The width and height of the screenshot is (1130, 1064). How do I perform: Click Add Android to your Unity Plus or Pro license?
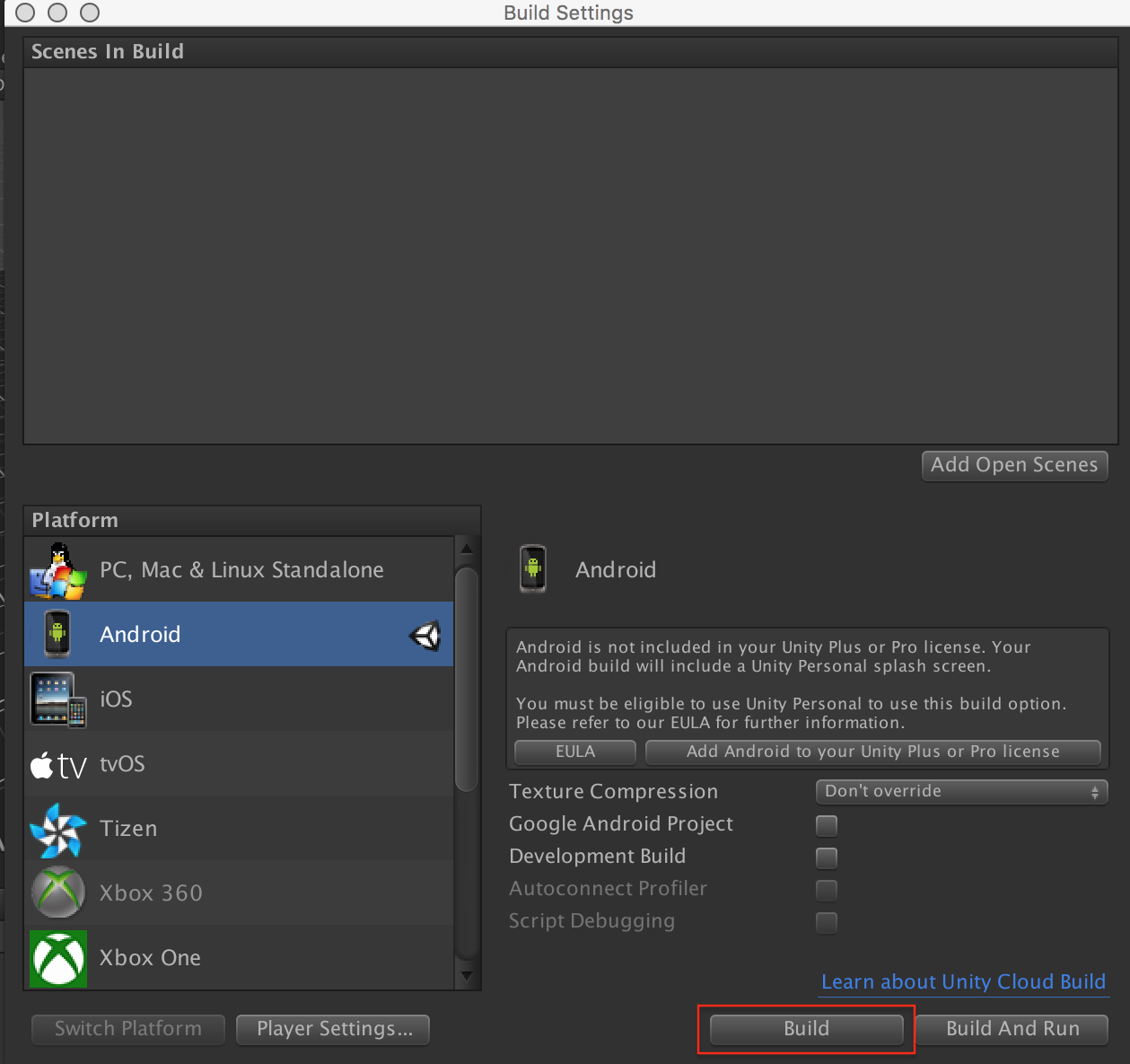click(873, 752)
